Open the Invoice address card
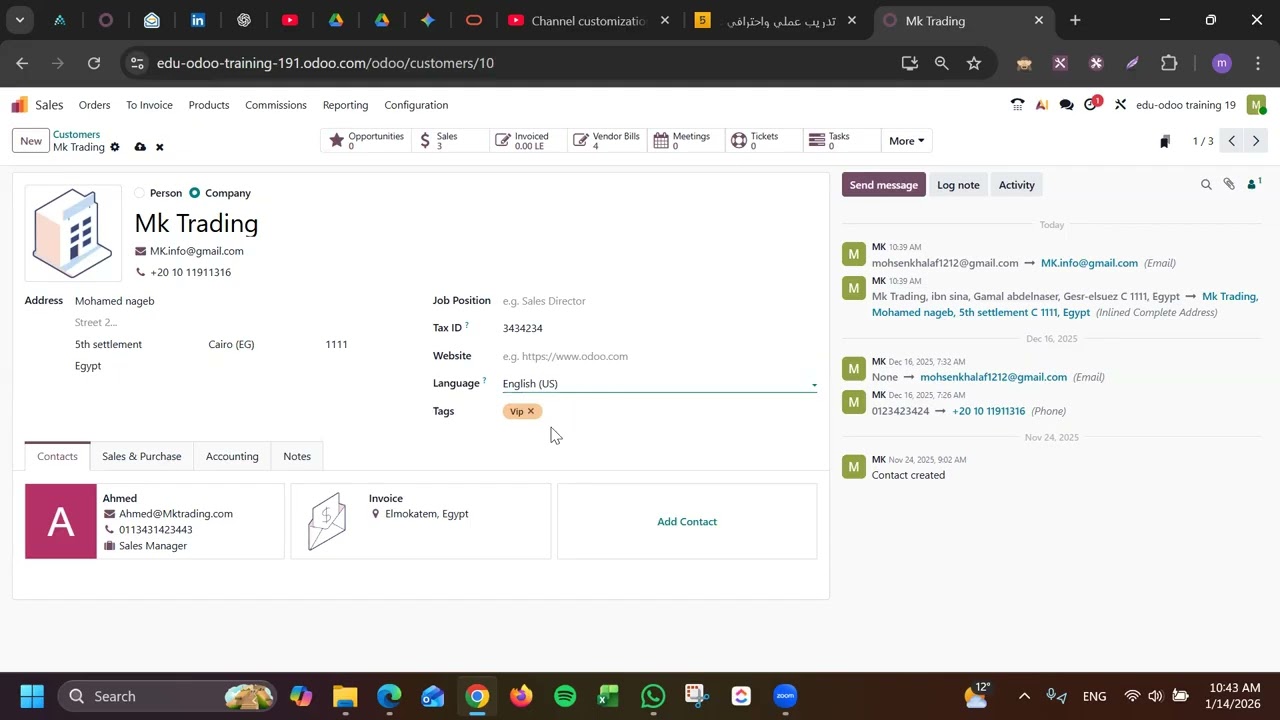Screen dimensions: 1280x720 pos(421,521)
